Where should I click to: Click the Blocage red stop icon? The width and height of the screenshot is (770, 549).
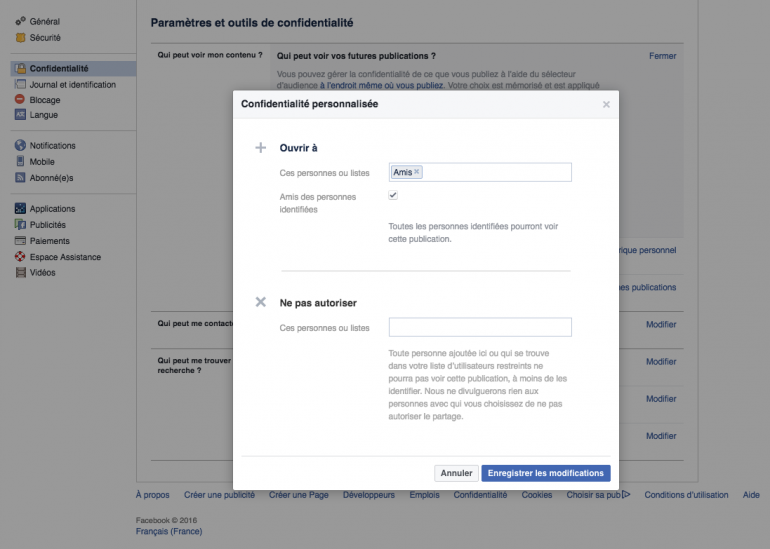(20, 100)
